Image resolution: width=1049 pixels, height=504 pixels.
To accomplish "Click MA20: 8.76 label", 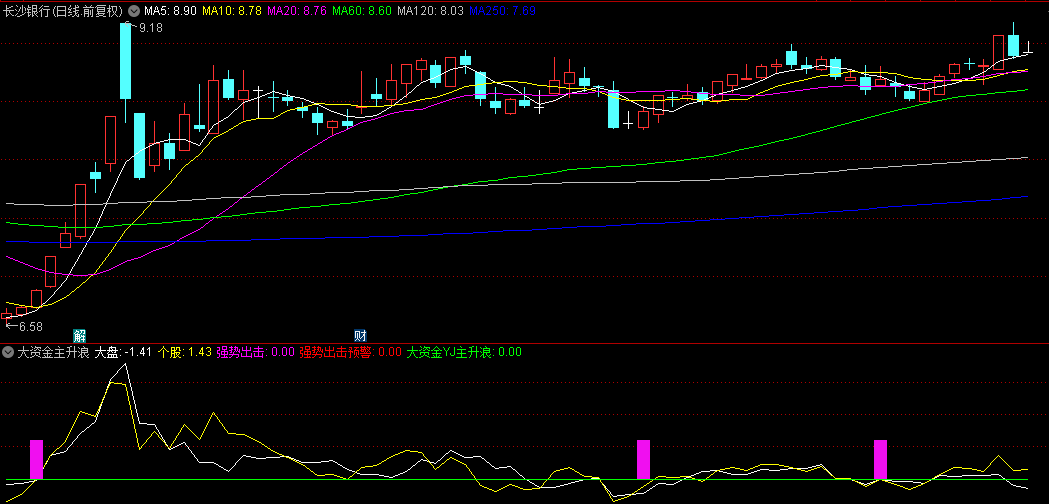I will 296,11.
